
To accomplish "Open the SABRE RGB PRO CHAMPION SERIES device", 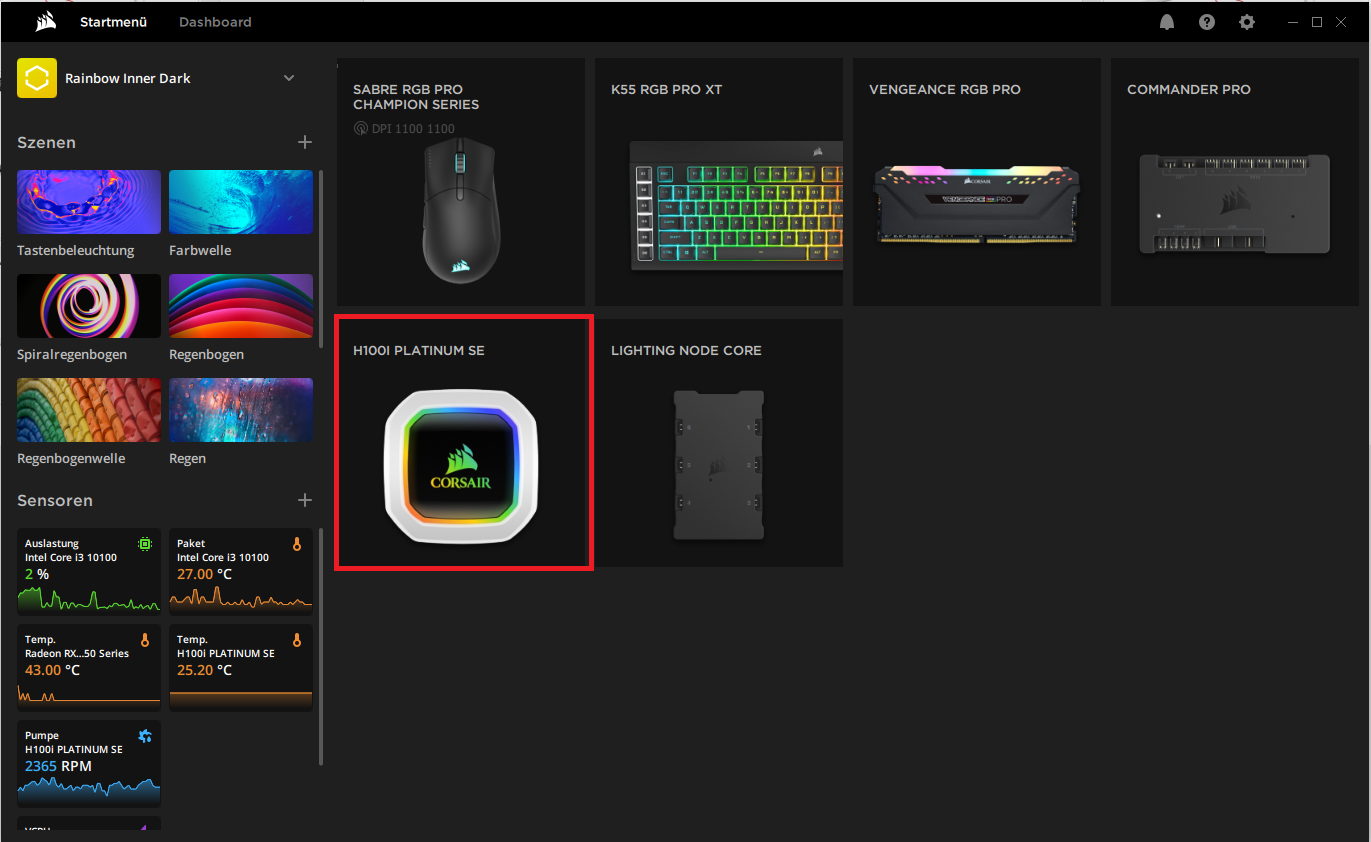I will tap(461, 182).
